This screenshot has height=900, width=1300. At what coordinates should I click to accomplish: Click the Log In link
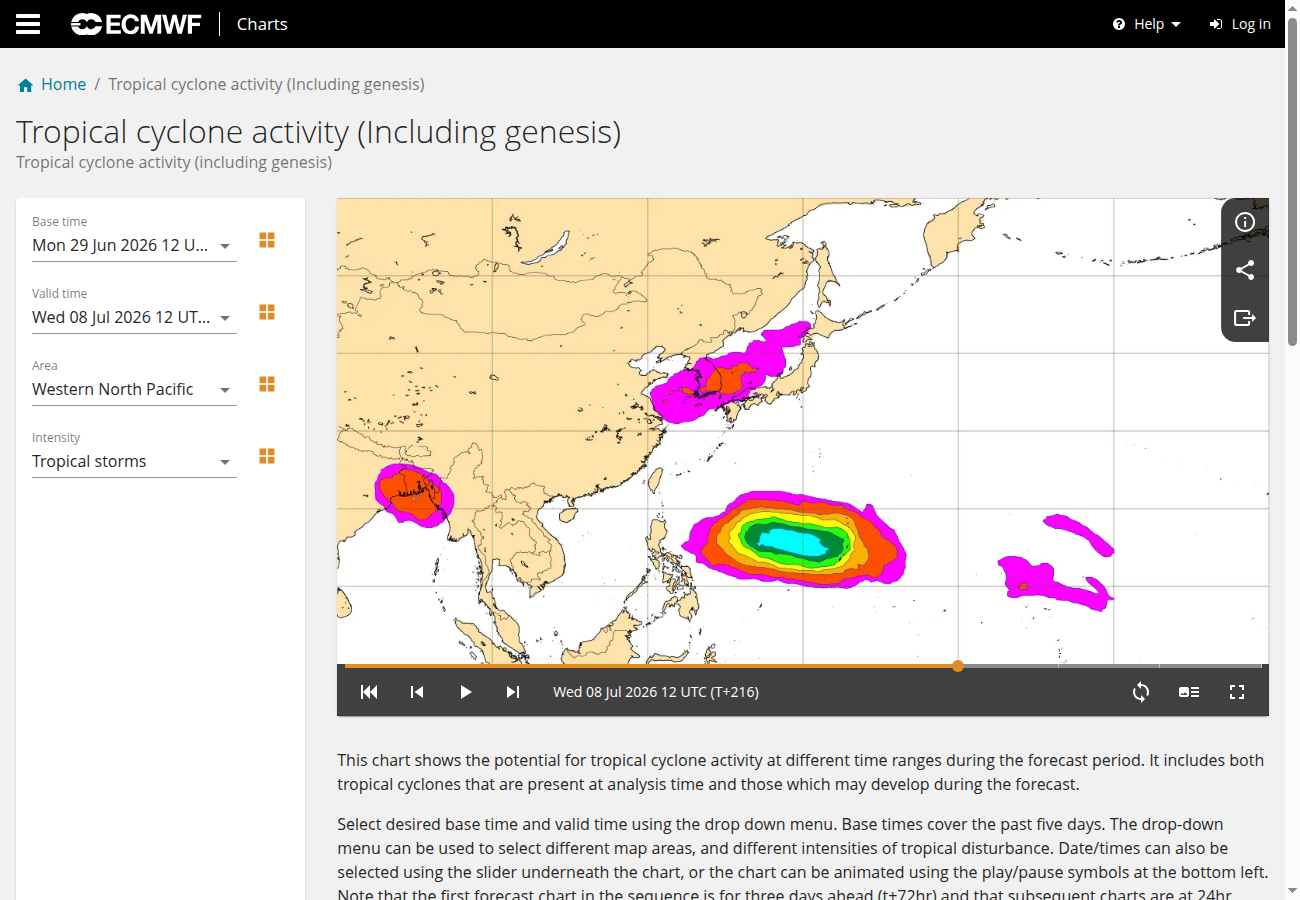coord(1240,24)
